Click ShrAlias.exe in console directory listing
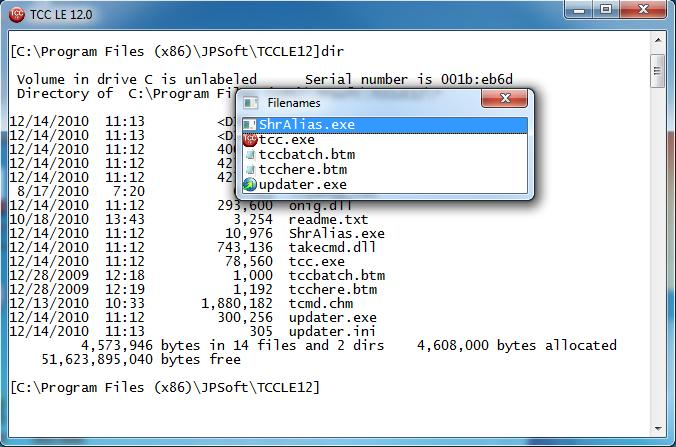This screenshot has width=676, height=447. [336, 234]
